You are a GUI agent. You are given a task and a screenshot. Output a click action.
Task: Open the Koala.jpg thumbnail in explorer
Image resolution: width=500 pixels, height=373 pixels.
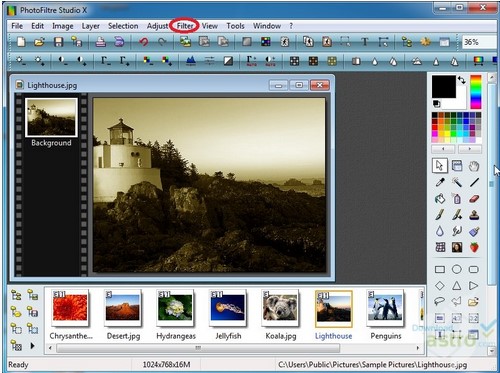280,308
